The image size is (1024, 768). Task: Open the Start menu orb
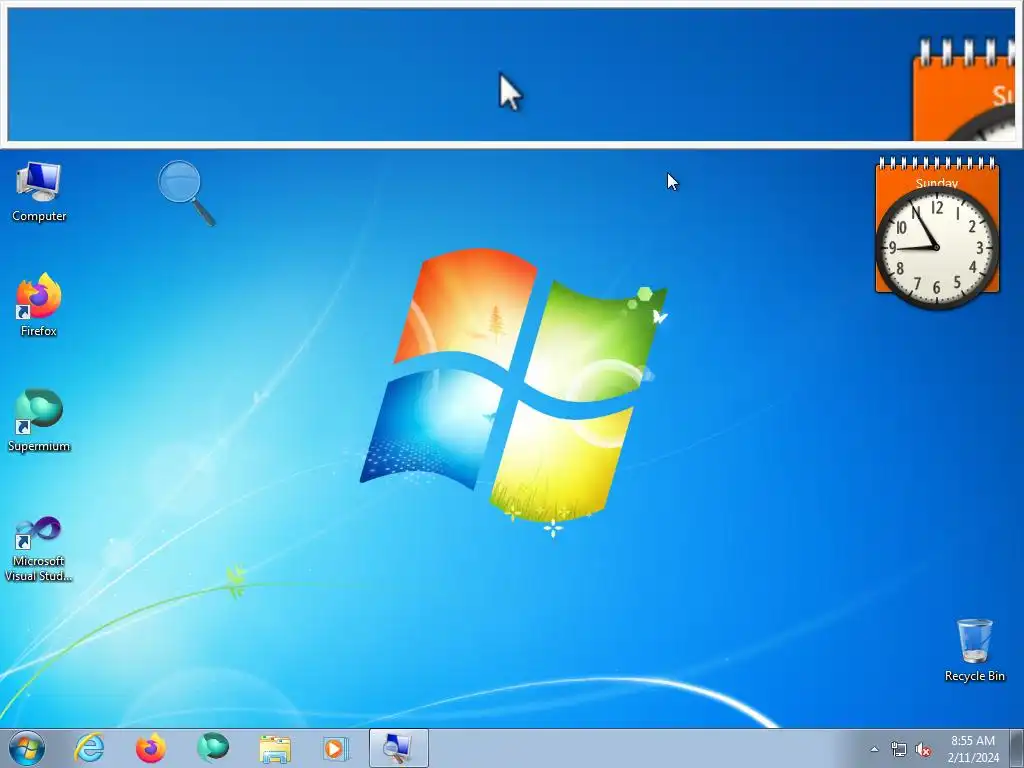coord(27,748)
